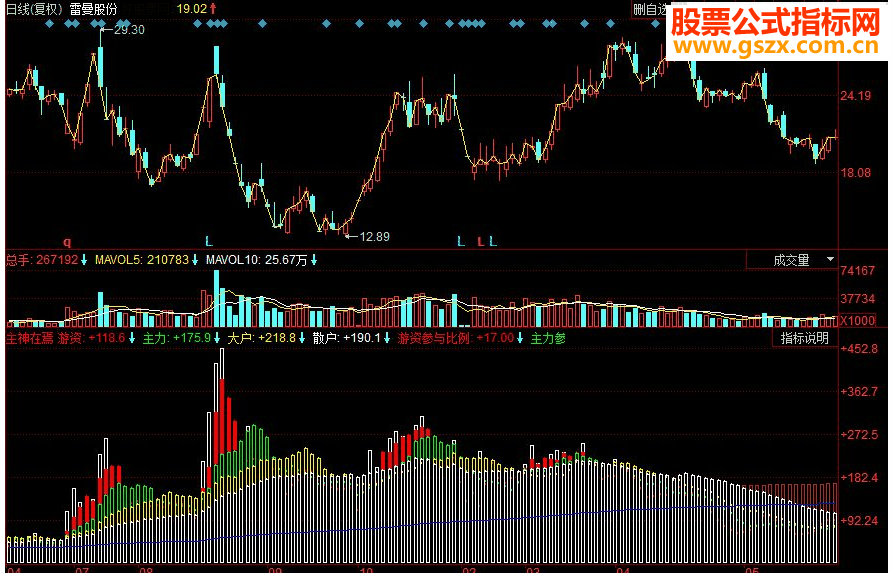Viewport: 893px width, 573px height.
Task: Click the +452.8 indicator axis value
Action: point(859,349)
